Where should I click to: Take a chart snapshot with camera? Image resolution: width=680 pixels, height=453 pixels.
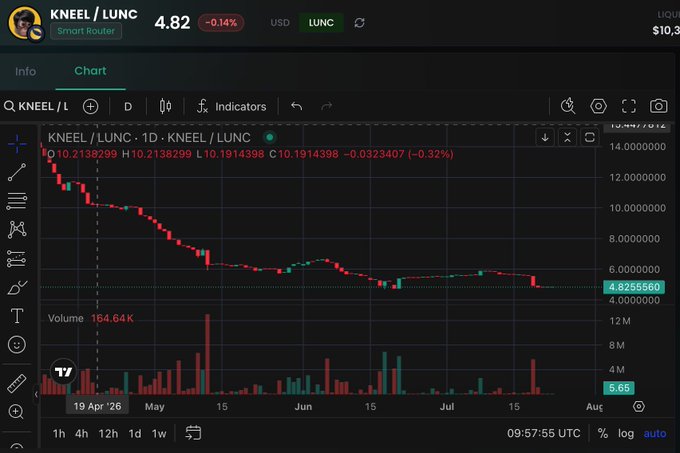coord(658,106)
